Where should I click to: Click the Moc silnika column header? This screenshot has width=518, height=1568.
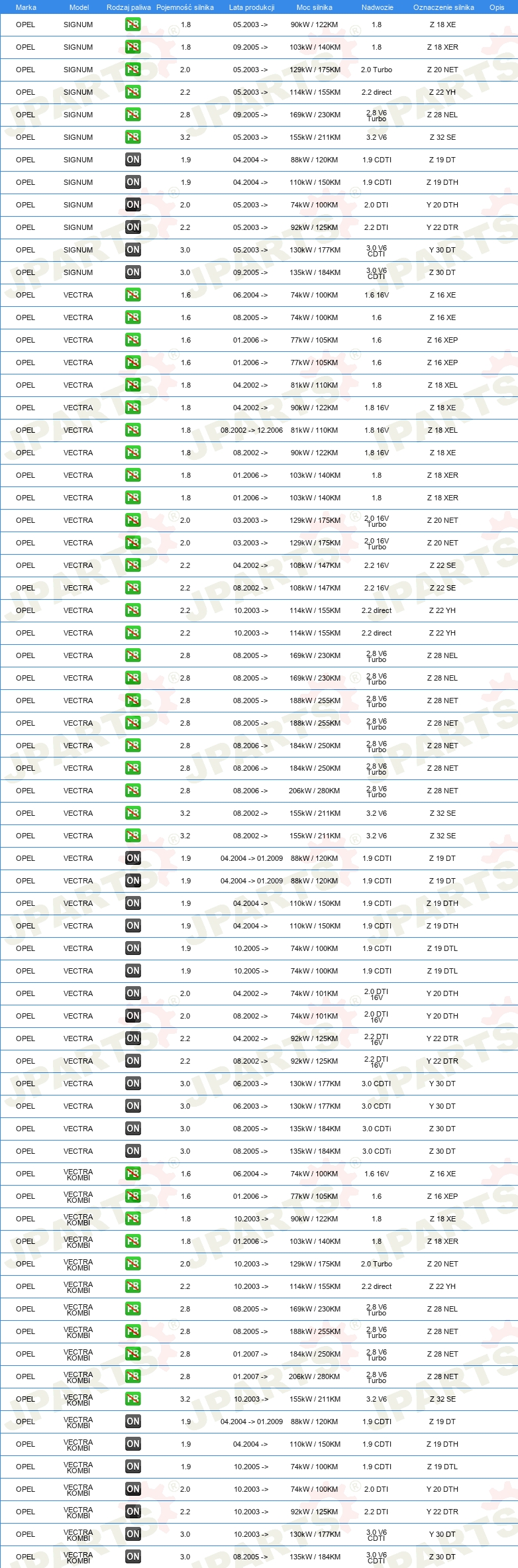tap(315, 7)
